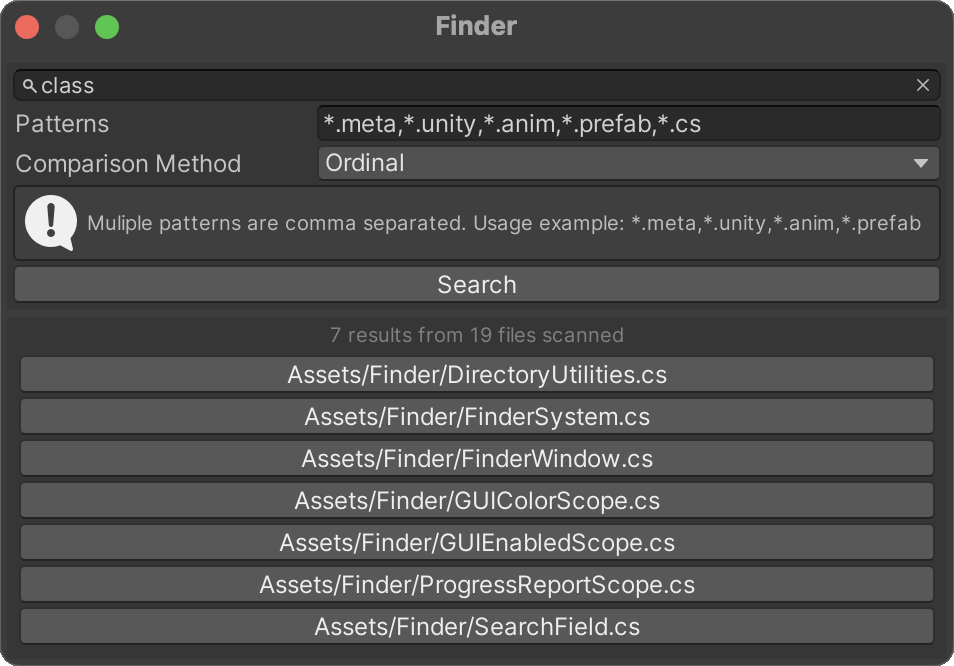Open Assets/Finder/ProgressReportScope.cs result
Screen dimensions: 954x666
click(476, 584)
